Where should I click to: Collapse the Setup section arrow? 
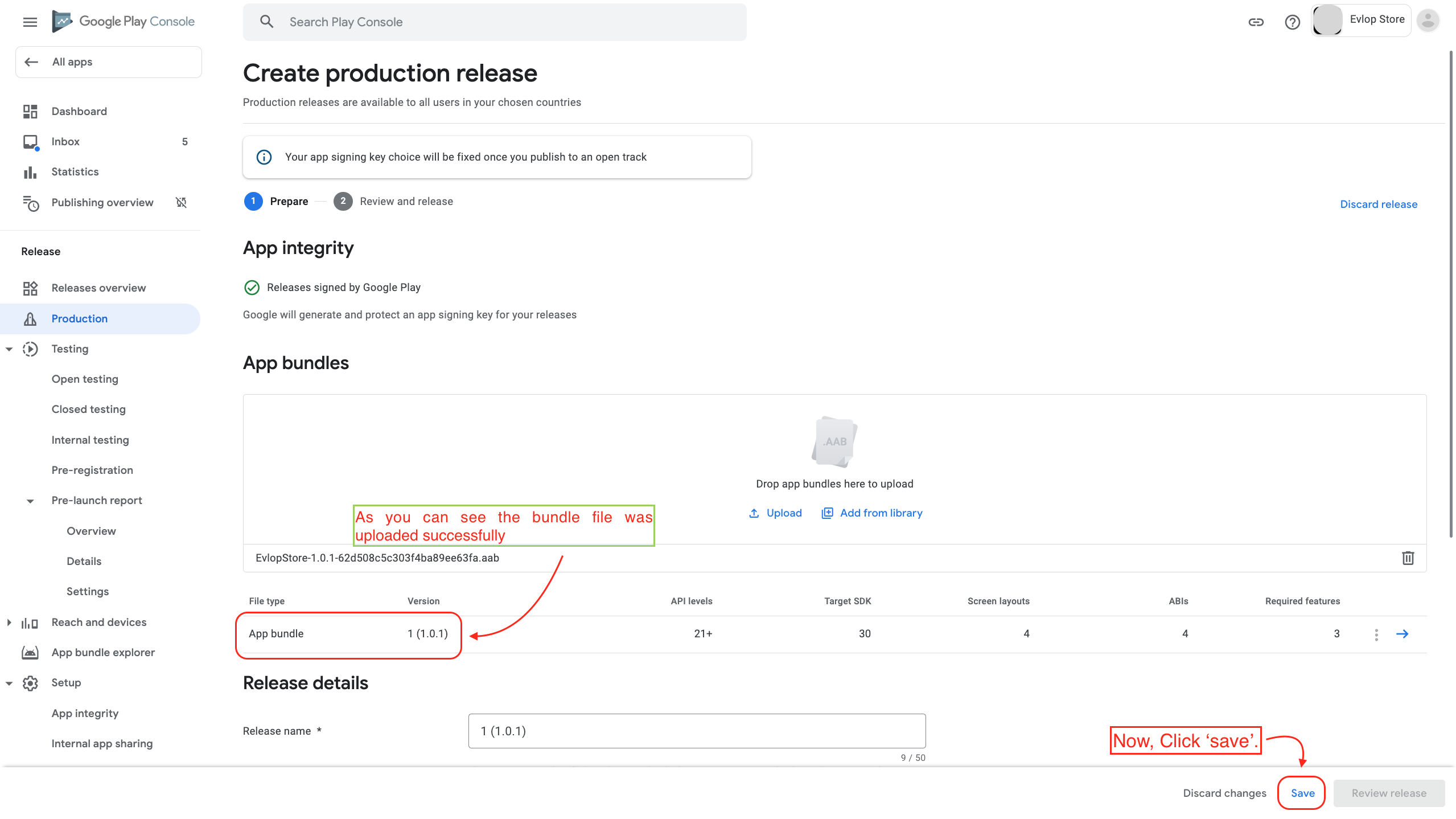[x=9, y=682]
